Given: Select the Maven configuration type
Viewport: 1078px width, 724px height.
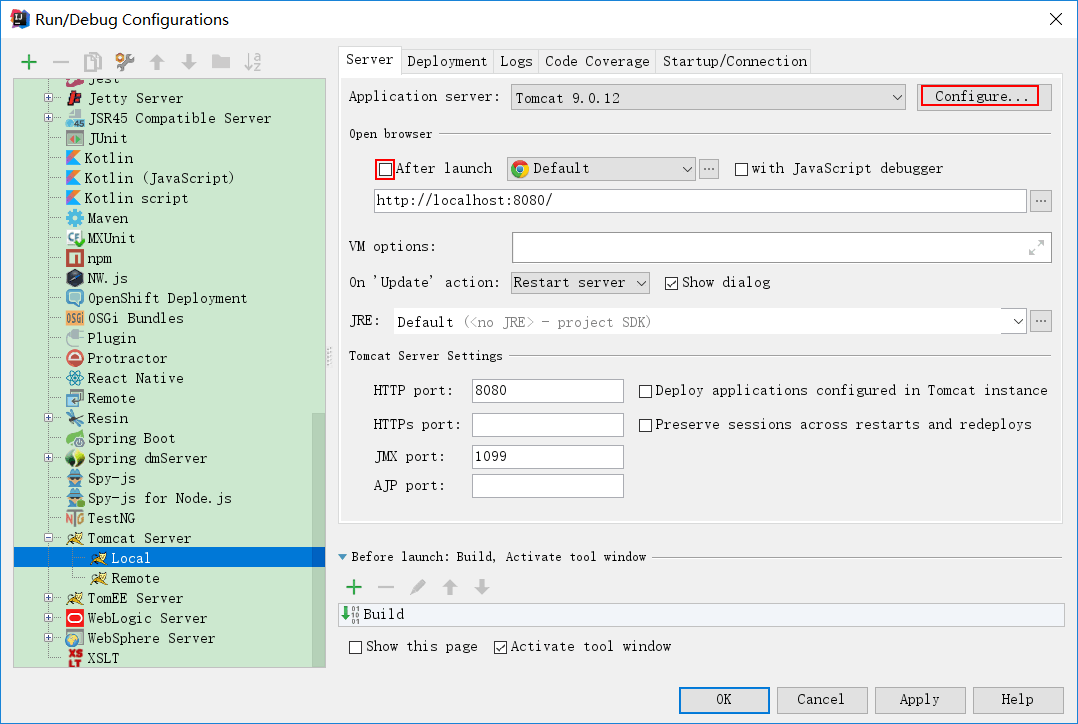Looking at the screenshot, I should coord(97,218).
